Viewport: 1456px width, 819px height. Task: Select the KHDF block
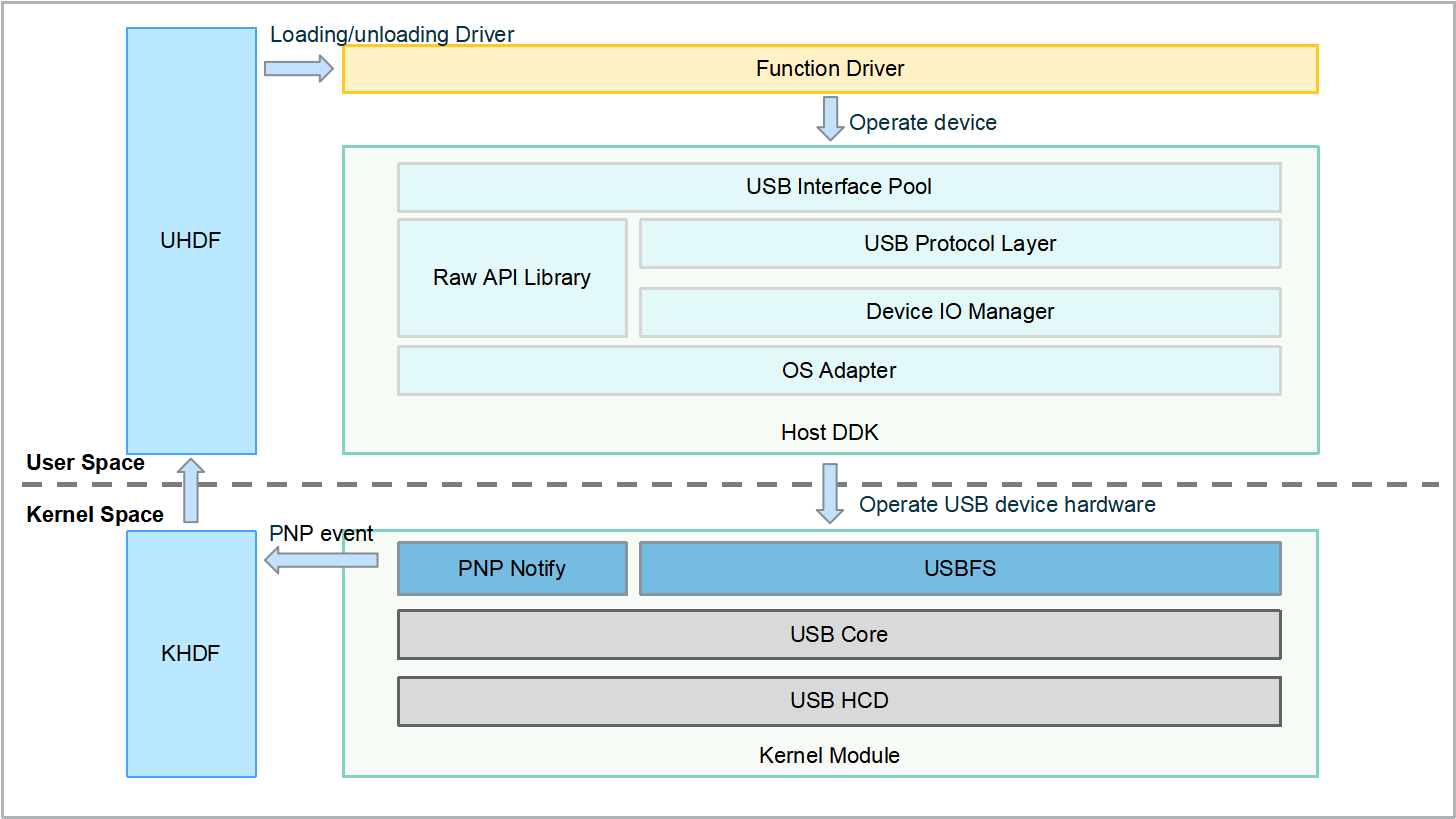[191, 654]
